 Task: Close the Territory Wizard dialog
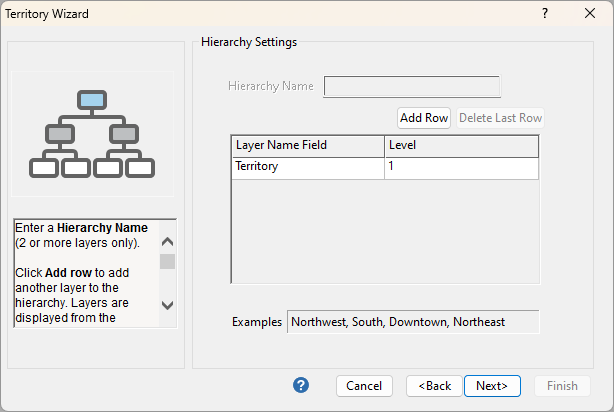tap(590, 14)
